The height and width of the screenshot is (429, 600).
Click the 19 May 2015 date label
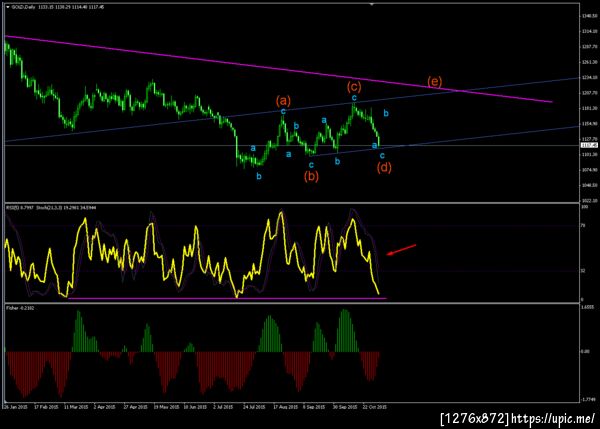(x=166, y=407)
